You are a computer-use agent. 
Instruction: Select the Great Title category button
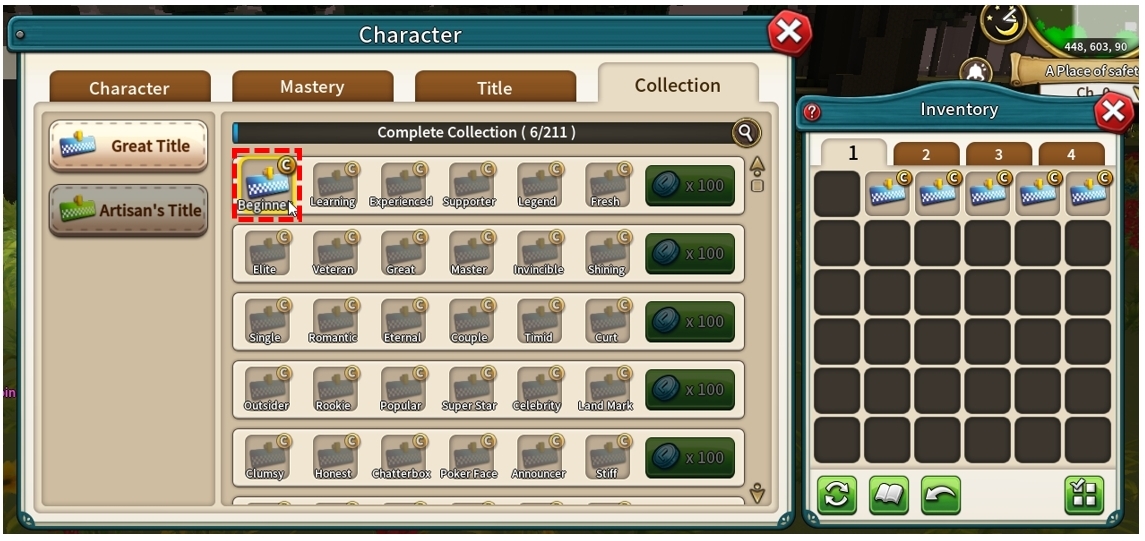click(129, 145)
